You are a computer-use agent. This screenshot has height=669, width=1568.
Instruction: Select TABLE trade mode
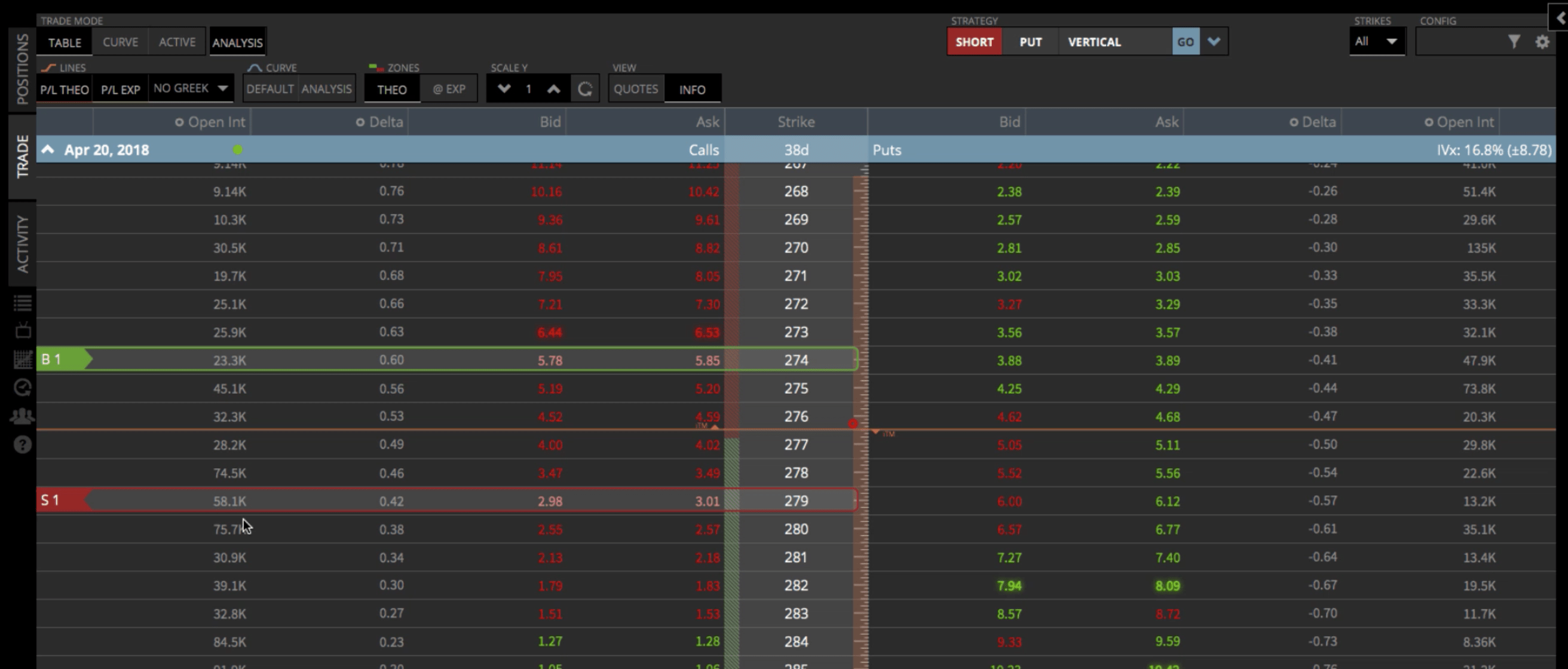click(x=65, y=42)
